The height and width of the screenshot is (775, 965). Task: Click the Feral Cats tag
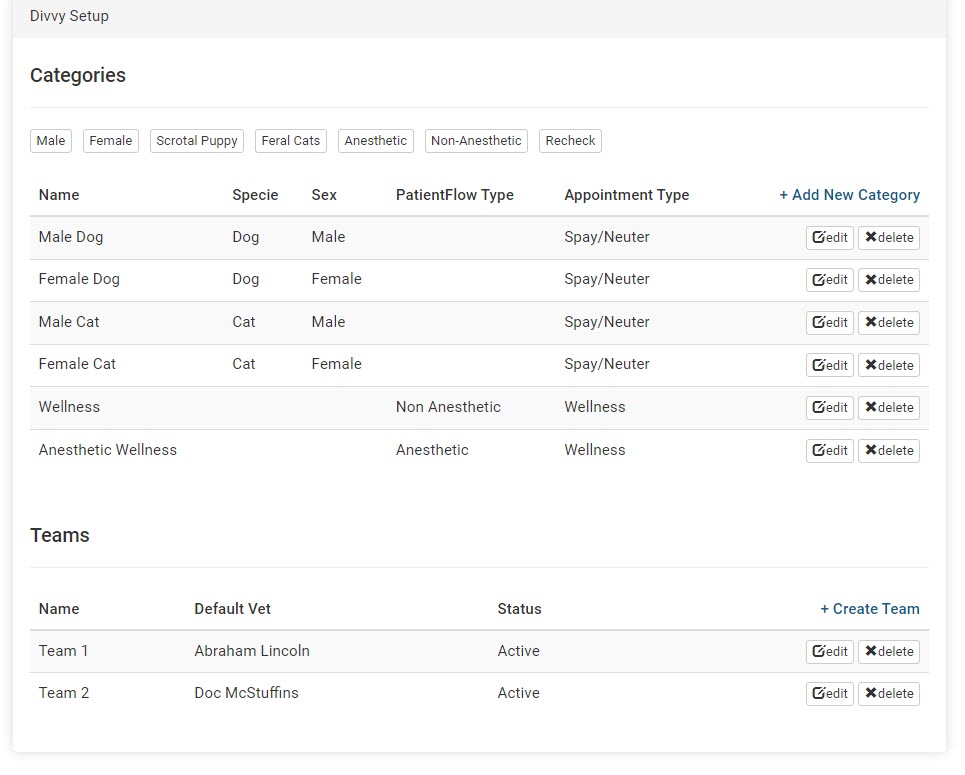pyautogui.click(x=290, y=141)
